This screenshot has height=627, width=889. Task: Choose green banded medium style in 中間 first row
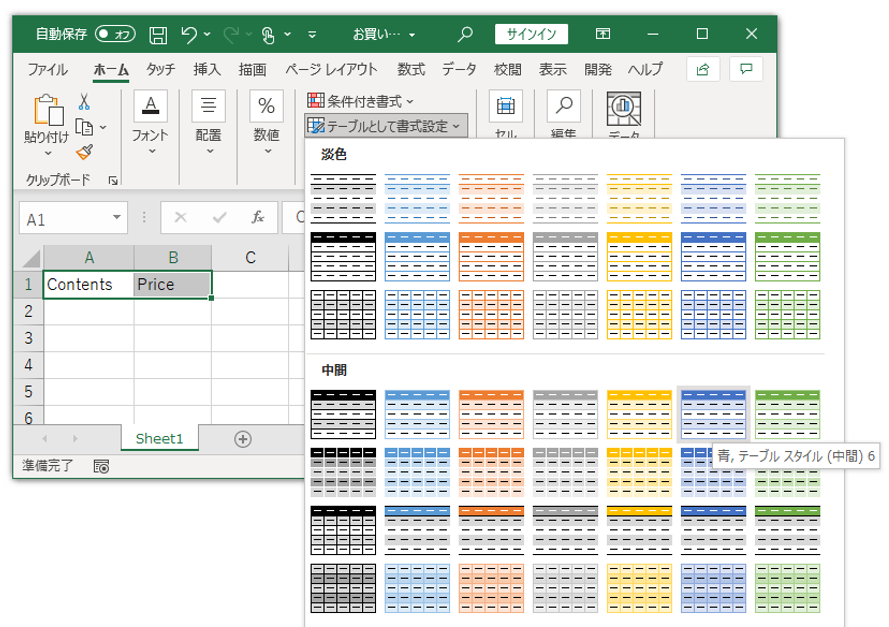pyautogui.click(x=788, y=414)
